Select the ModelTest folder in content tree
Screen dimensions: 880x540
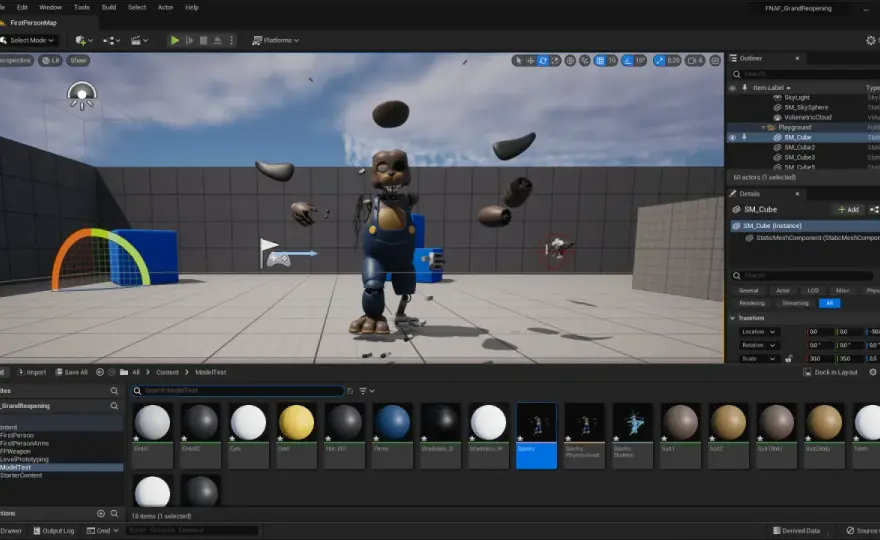(x=62, y=467)
